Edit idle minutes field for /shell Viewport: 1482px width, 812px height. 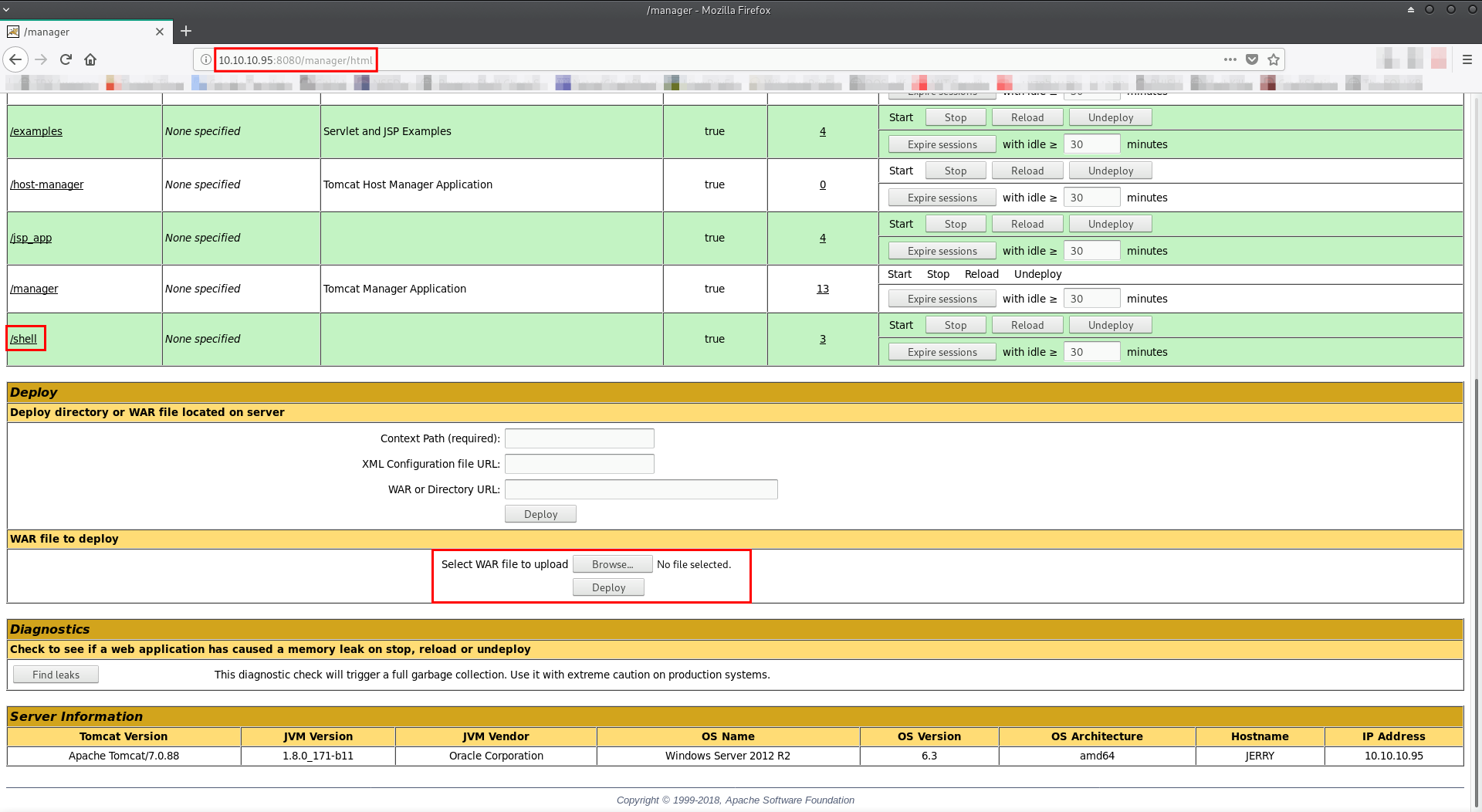1091,352
